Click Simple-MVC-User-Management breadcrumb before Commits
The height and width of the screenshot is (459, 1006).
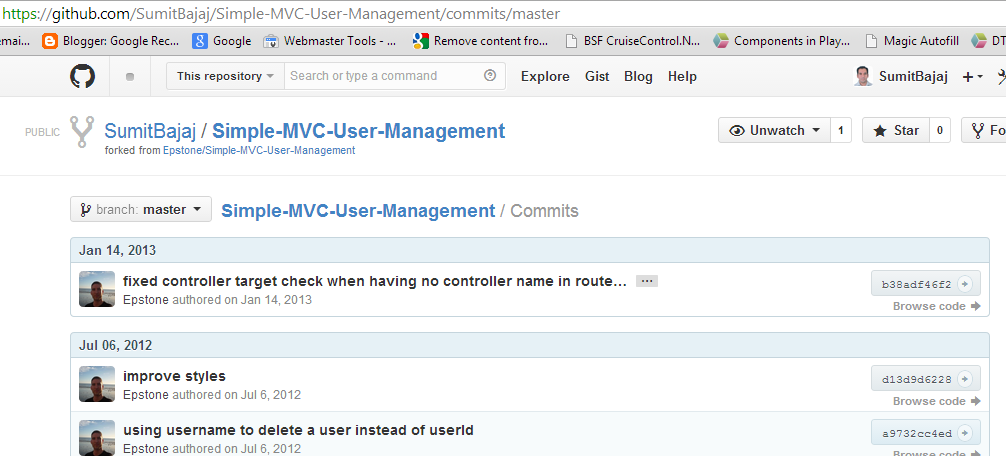pyautogui.click(x=358, y=211)
